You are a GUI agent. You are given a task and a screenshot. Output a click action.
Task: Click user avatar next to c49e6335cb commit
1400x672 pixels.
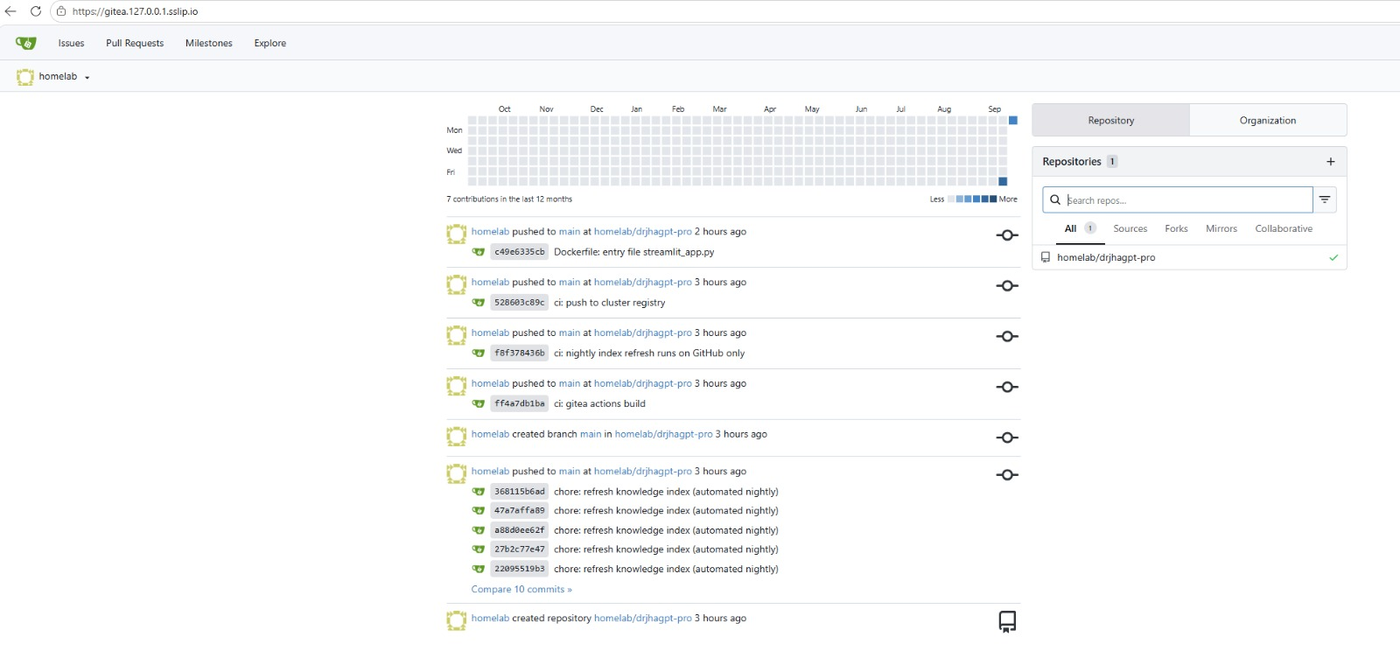(479, 252)
